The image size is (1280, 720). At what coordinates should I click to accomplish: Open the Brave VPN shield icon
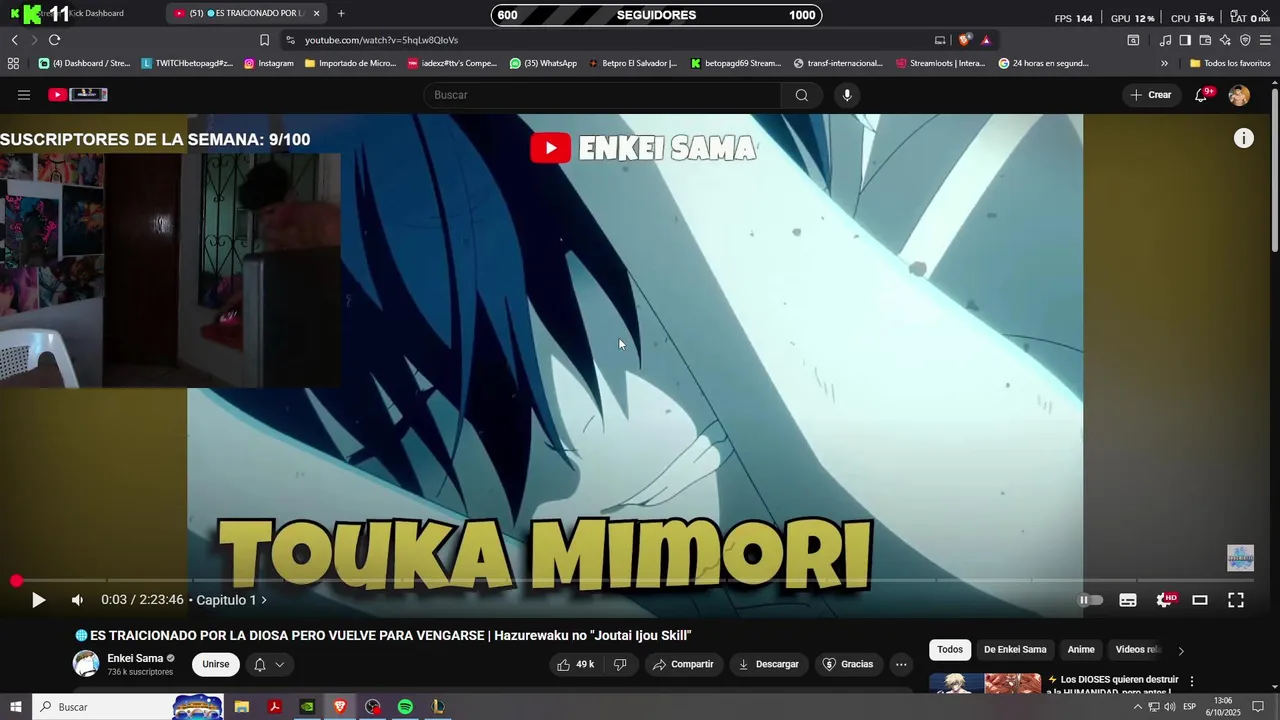pyautogui.click(x=1245, y=40)
